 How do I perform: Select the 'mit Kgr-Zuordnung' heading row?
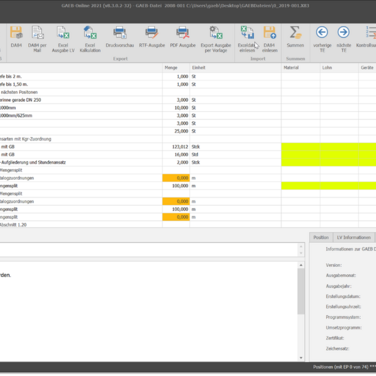coord(188,139)
